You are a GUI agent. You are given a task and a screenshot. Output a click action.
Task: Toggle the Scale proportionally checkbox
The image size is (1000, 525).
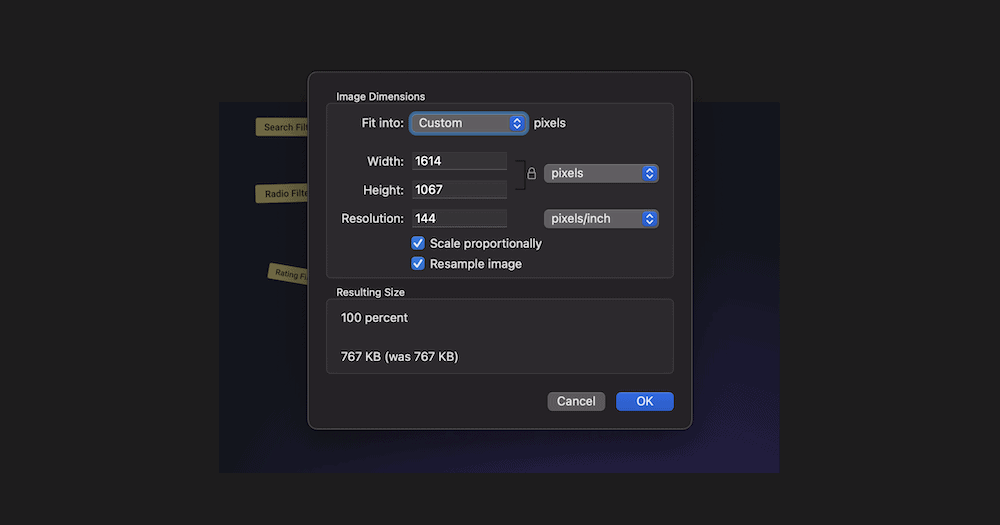418,243
